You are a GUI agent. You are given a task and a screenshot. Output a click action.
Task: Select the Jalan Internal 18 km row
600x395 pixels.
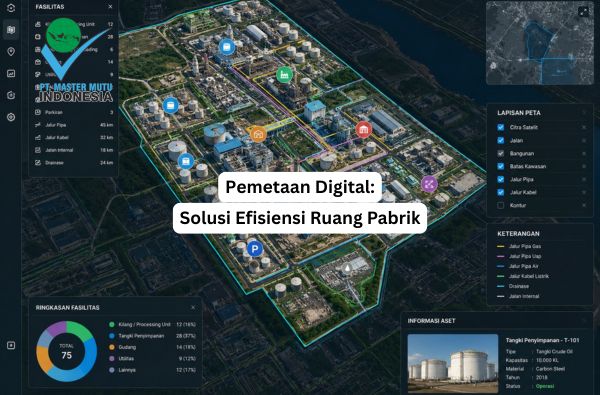pyautogui.click(x=74, y=150)
